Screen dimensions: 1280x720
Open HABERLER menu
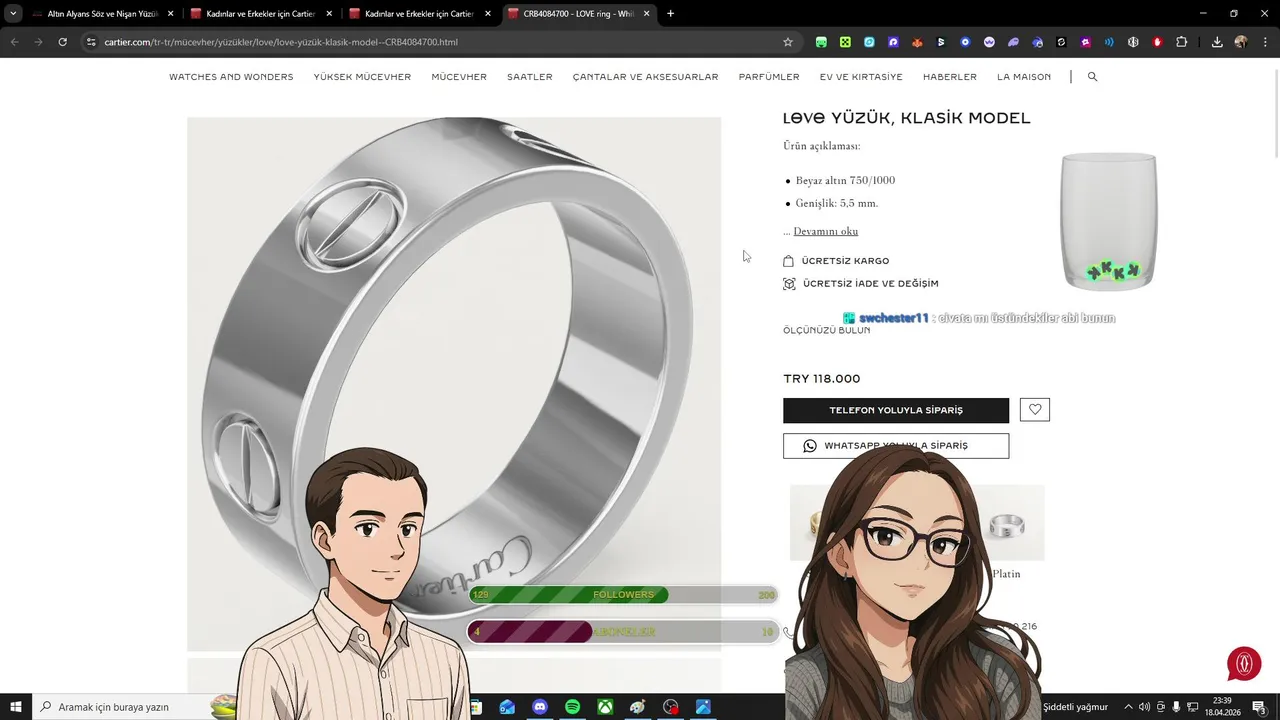point(950,77)
